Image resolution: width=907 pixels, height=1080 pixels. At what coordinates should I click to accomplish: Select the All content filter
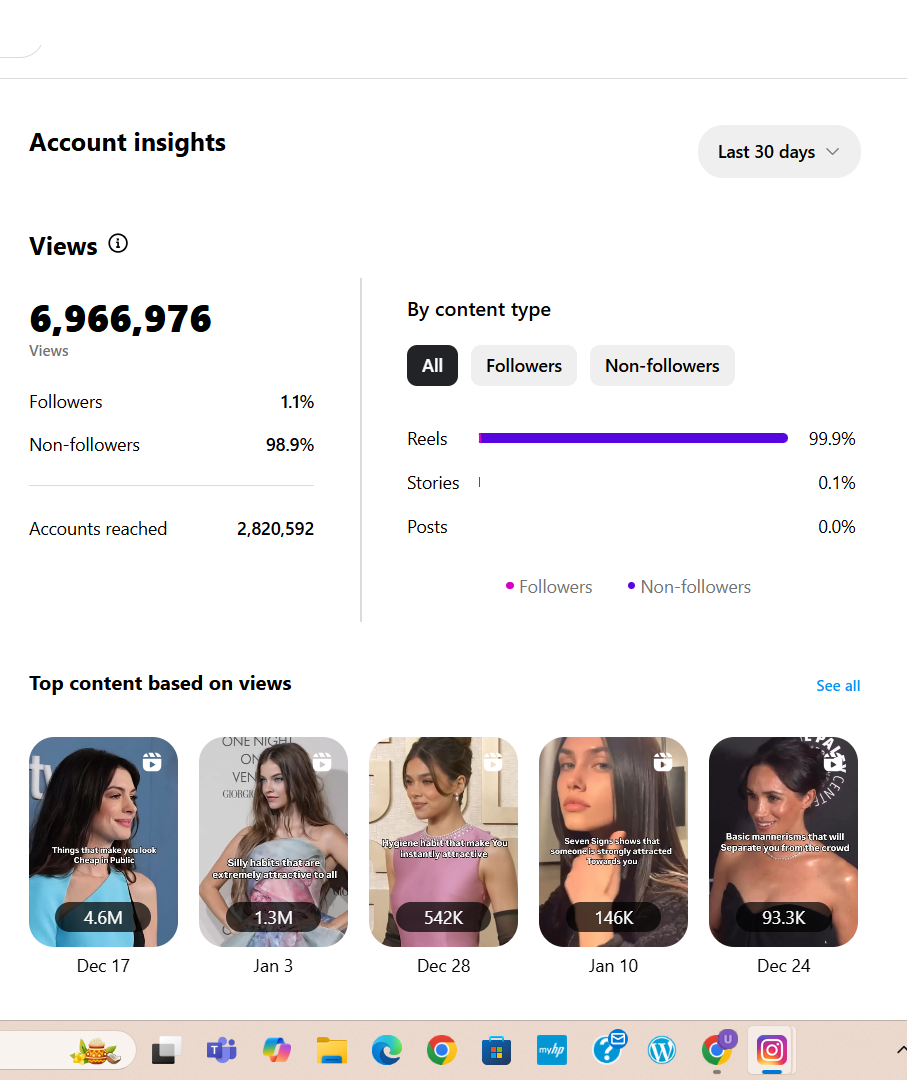(x=432, y=366)
